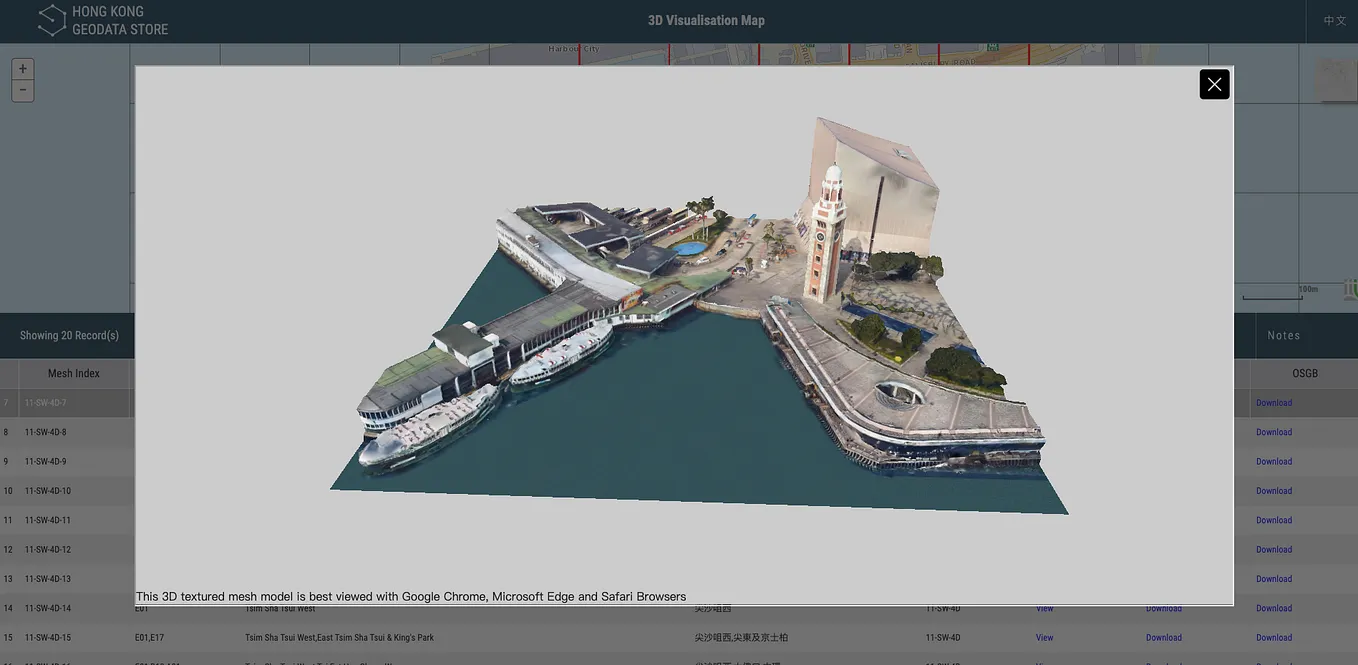
Task: View 3D model for row 15
Action: point(1044,638)
